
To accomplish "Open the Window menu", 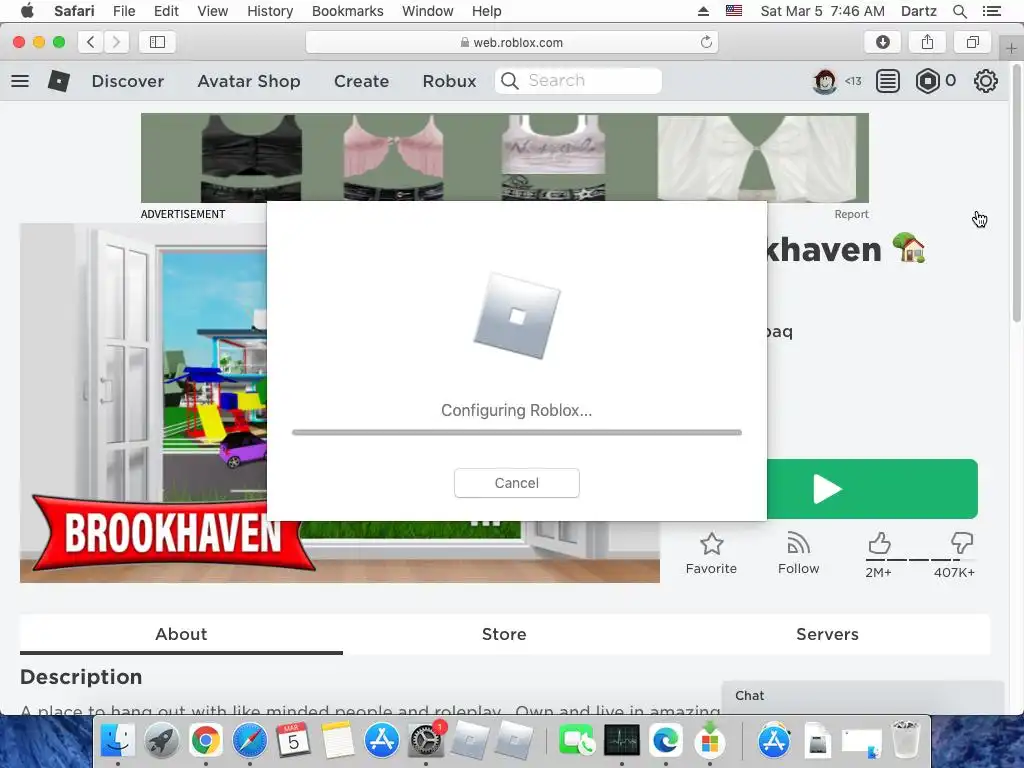I will (x=428, y=11).
